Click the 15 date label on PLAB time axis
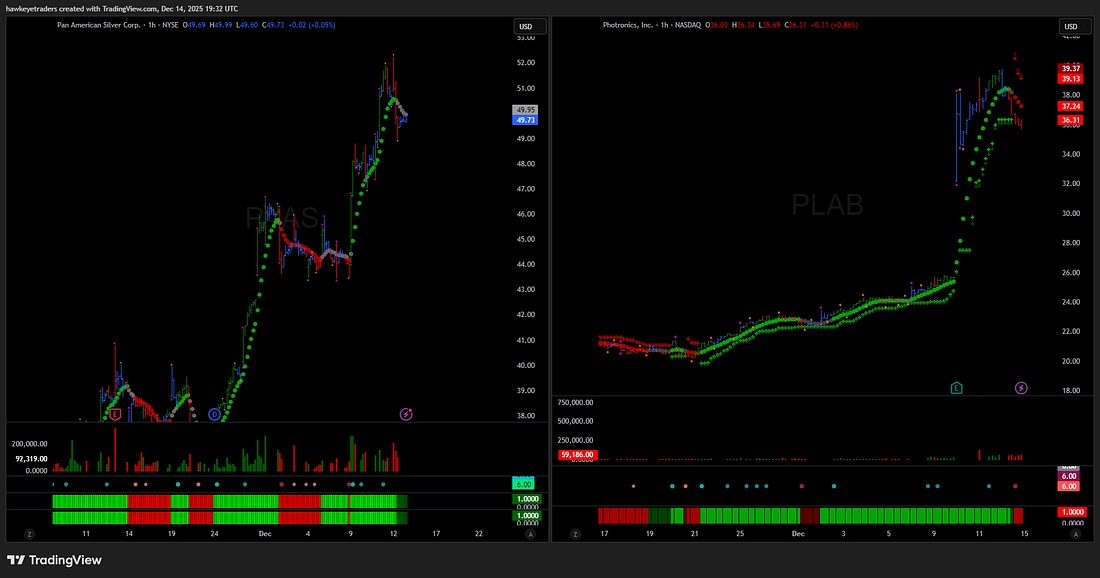 pyautogui.click(x=1024, y=534)
